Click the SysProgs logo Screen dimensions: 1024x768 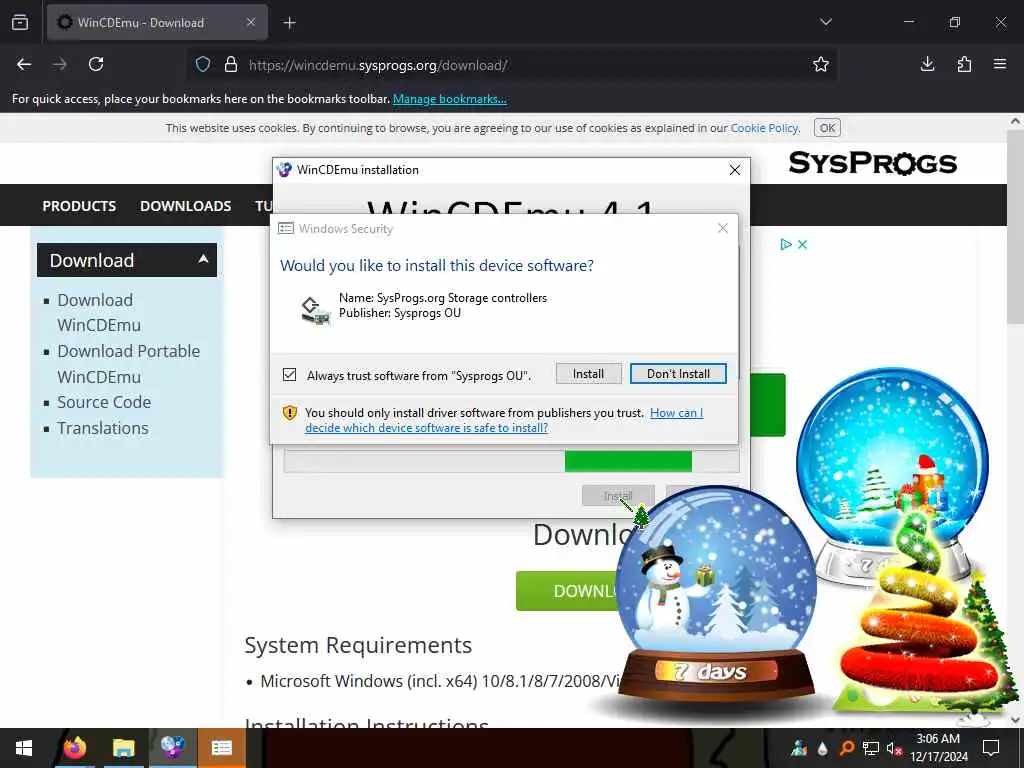point(872,163)
